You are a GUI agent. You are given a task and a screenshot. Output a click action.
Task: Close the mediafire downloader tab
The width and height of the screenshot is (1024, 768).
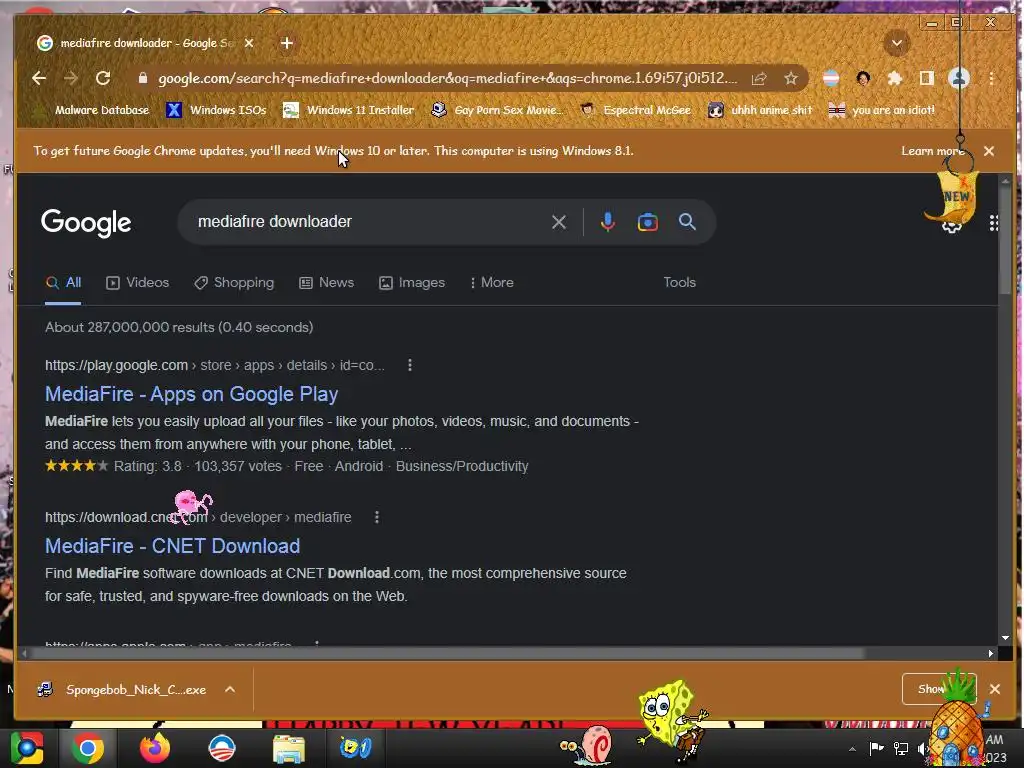tap(249, 43)
